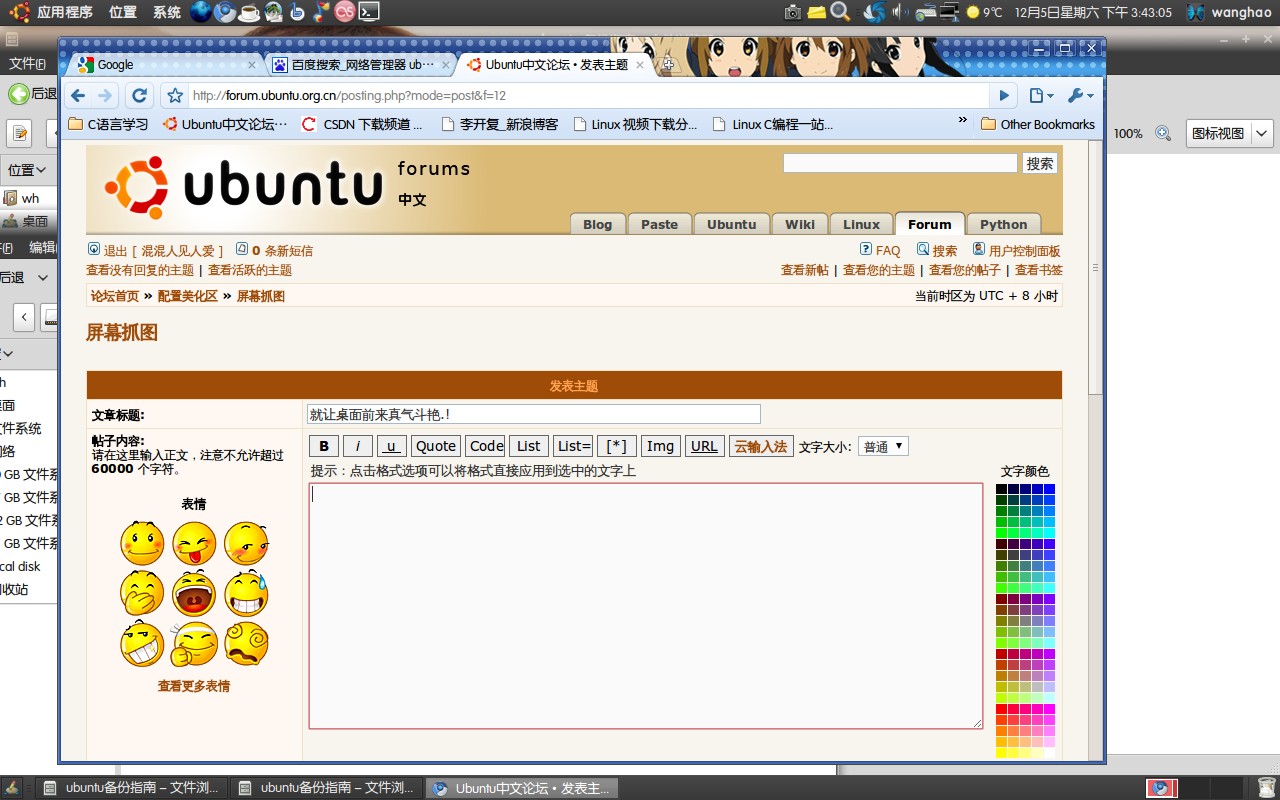Insert the hand-over-mouth giggling emoticon
Viewport: 1280px width, 800px height.
pyautogui.click(x=142, y=593)
